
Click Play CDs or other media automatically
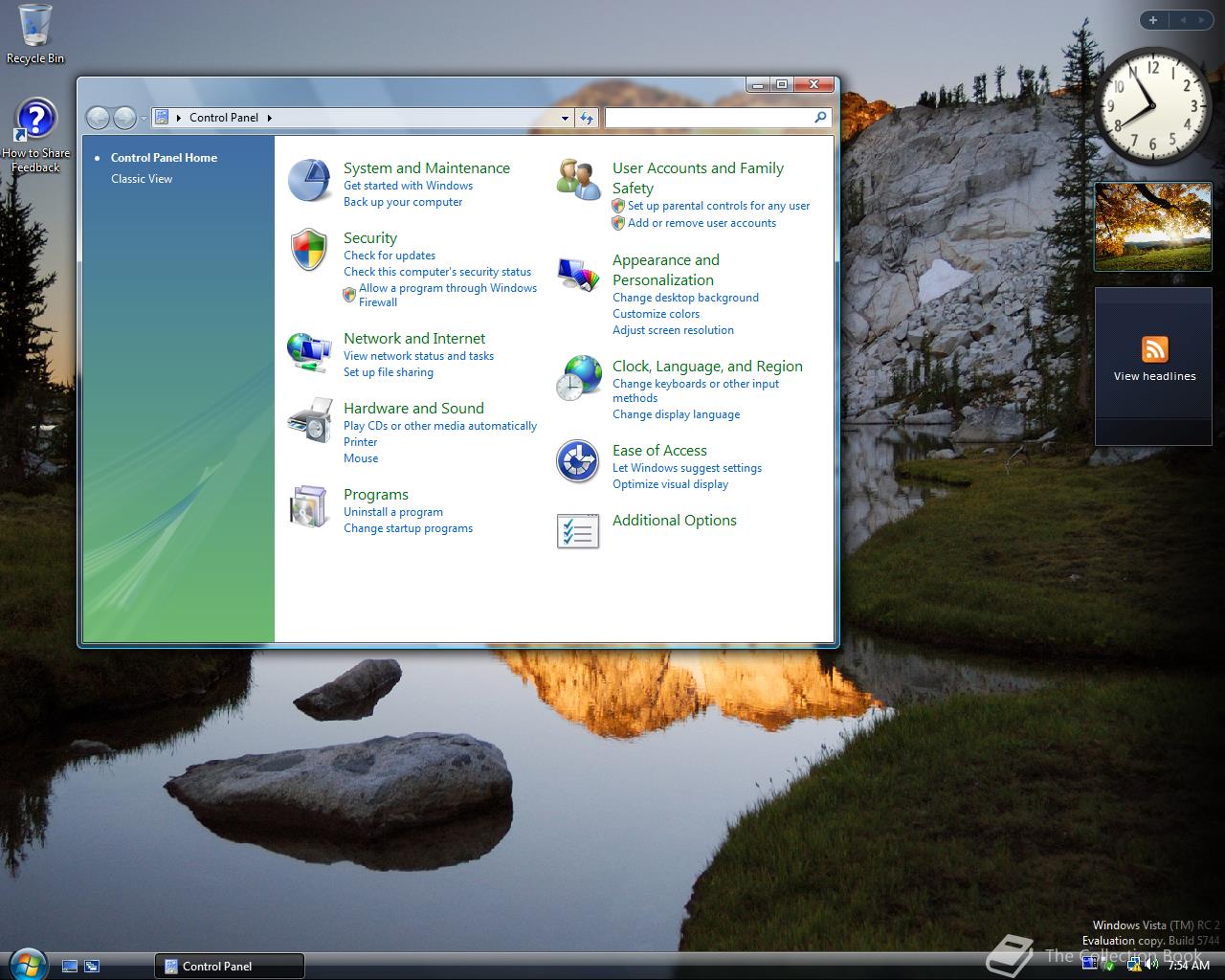[x=440, y=426]
